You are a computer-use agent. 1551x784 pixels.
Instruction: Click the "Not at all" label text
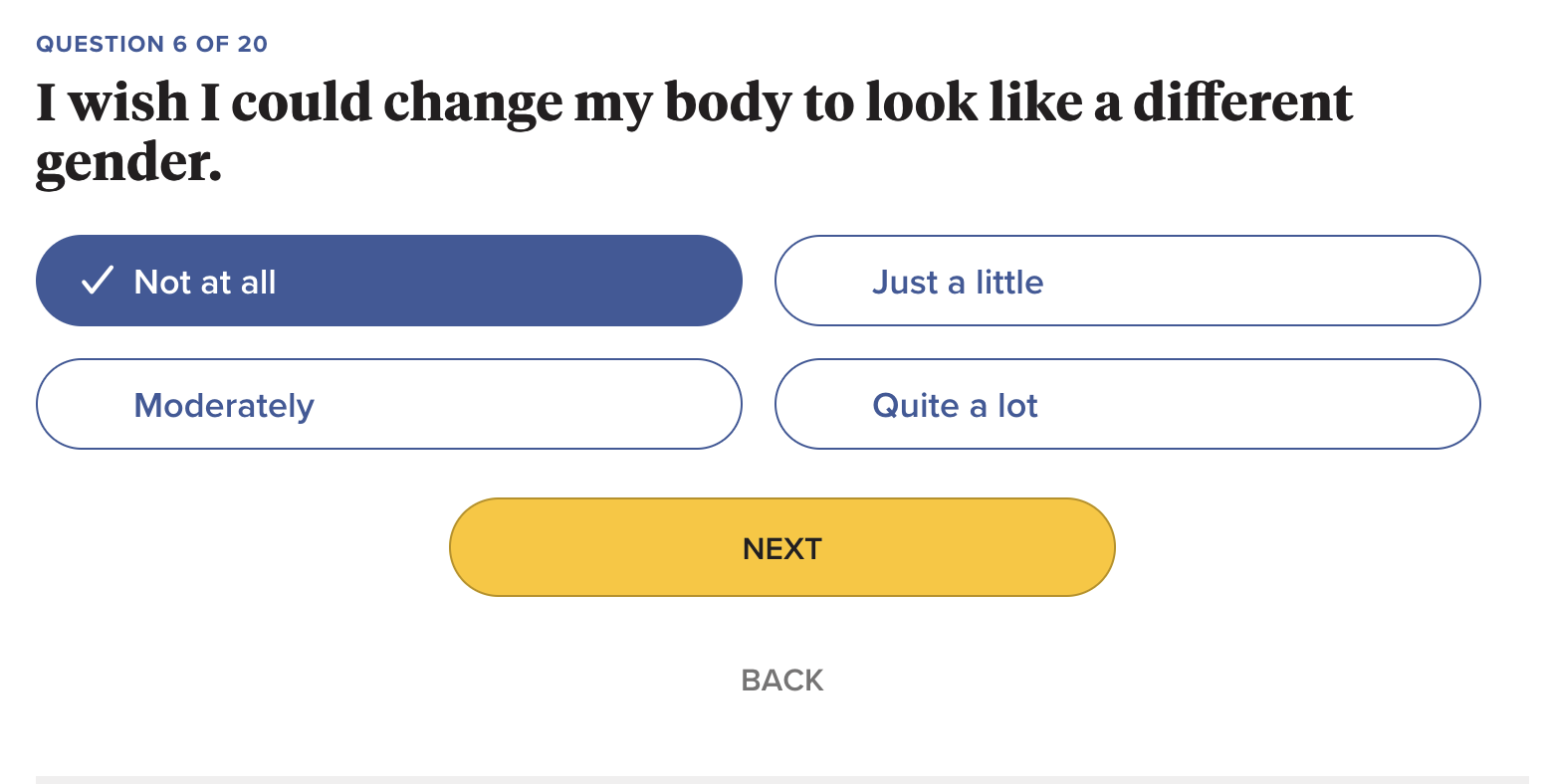coord(205,283)
